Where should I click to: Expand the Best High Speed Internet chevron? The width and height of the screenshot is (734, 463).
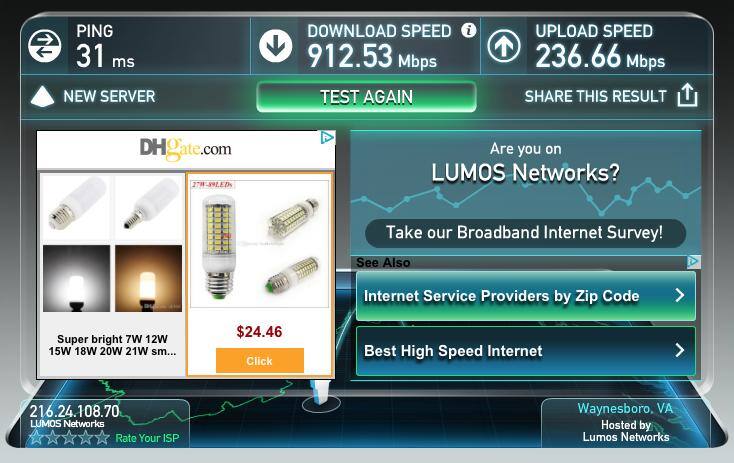click(680, 350)
